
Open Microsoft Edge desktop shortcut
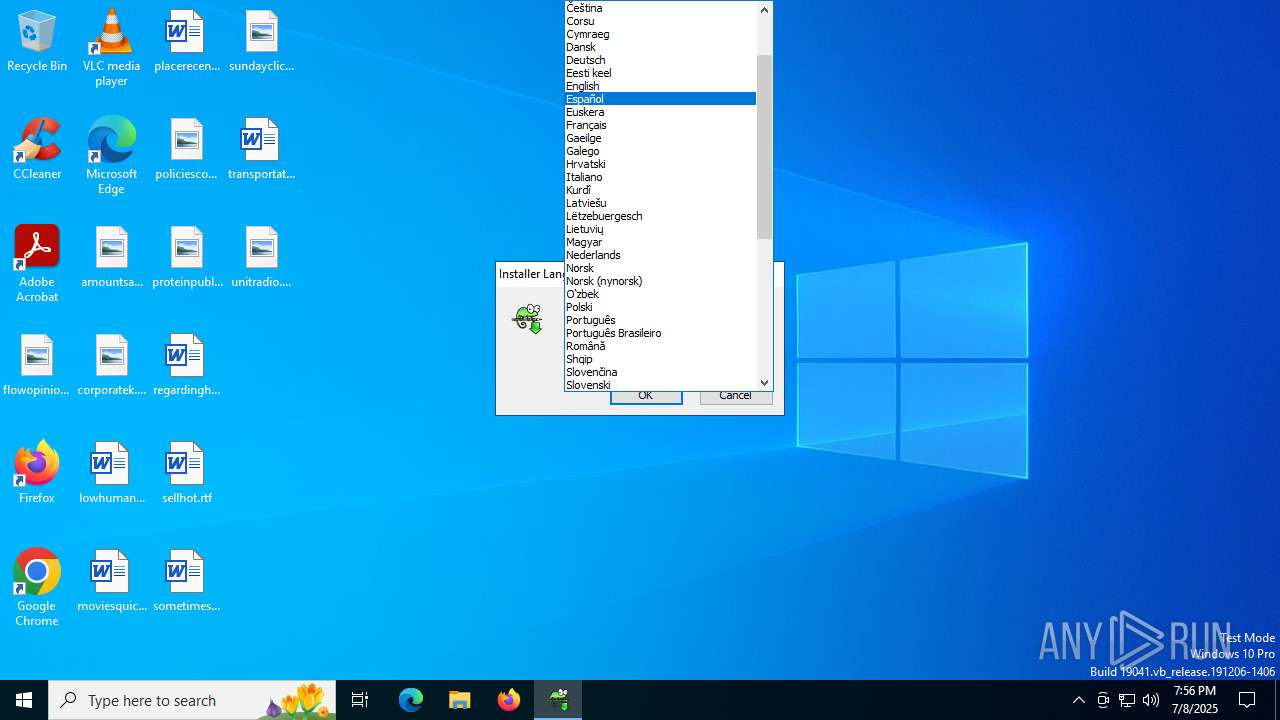111,156
